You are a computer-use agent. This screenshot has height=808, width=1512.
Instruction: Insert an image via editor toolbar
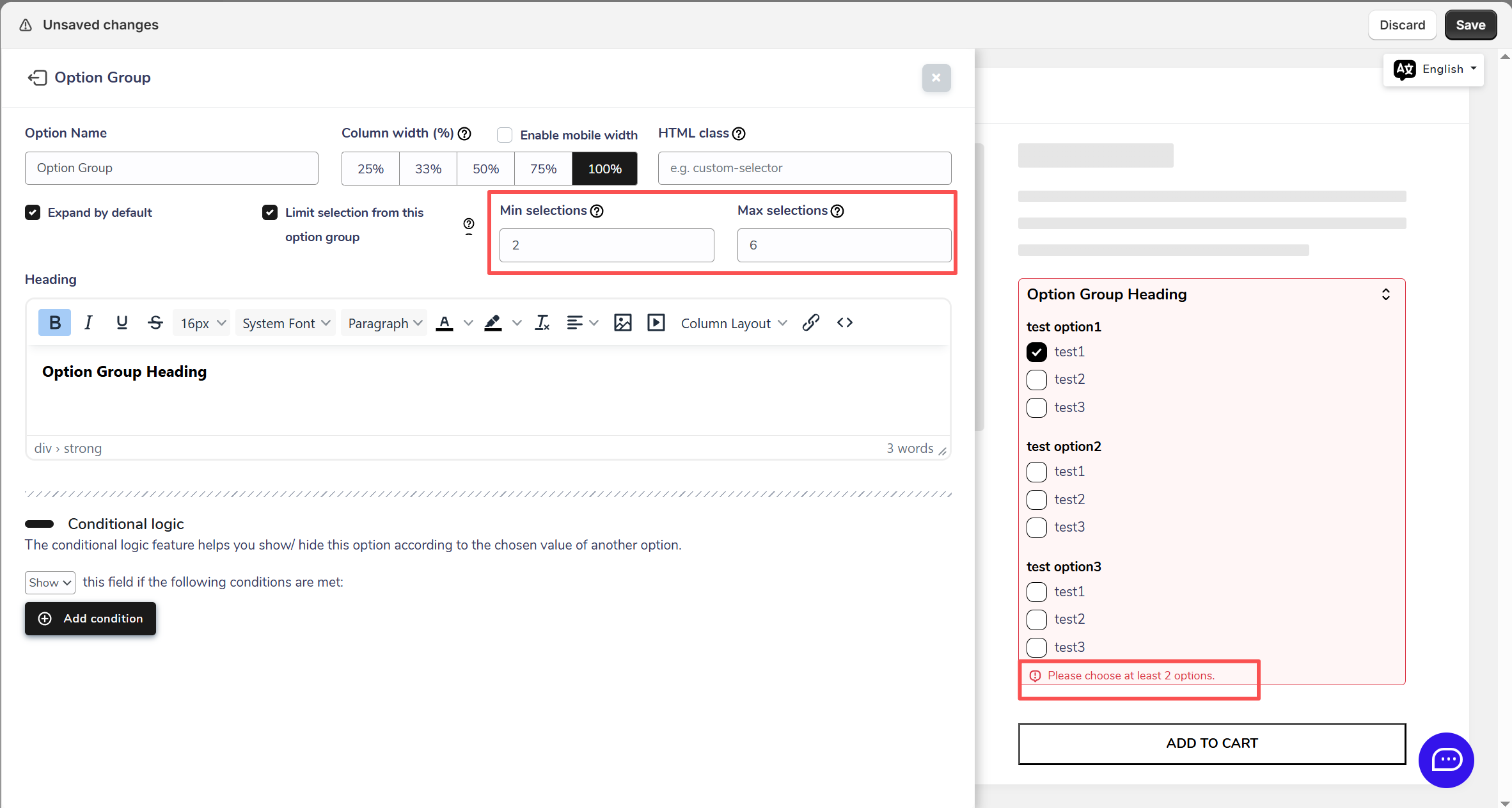click(x=622, y=323)
